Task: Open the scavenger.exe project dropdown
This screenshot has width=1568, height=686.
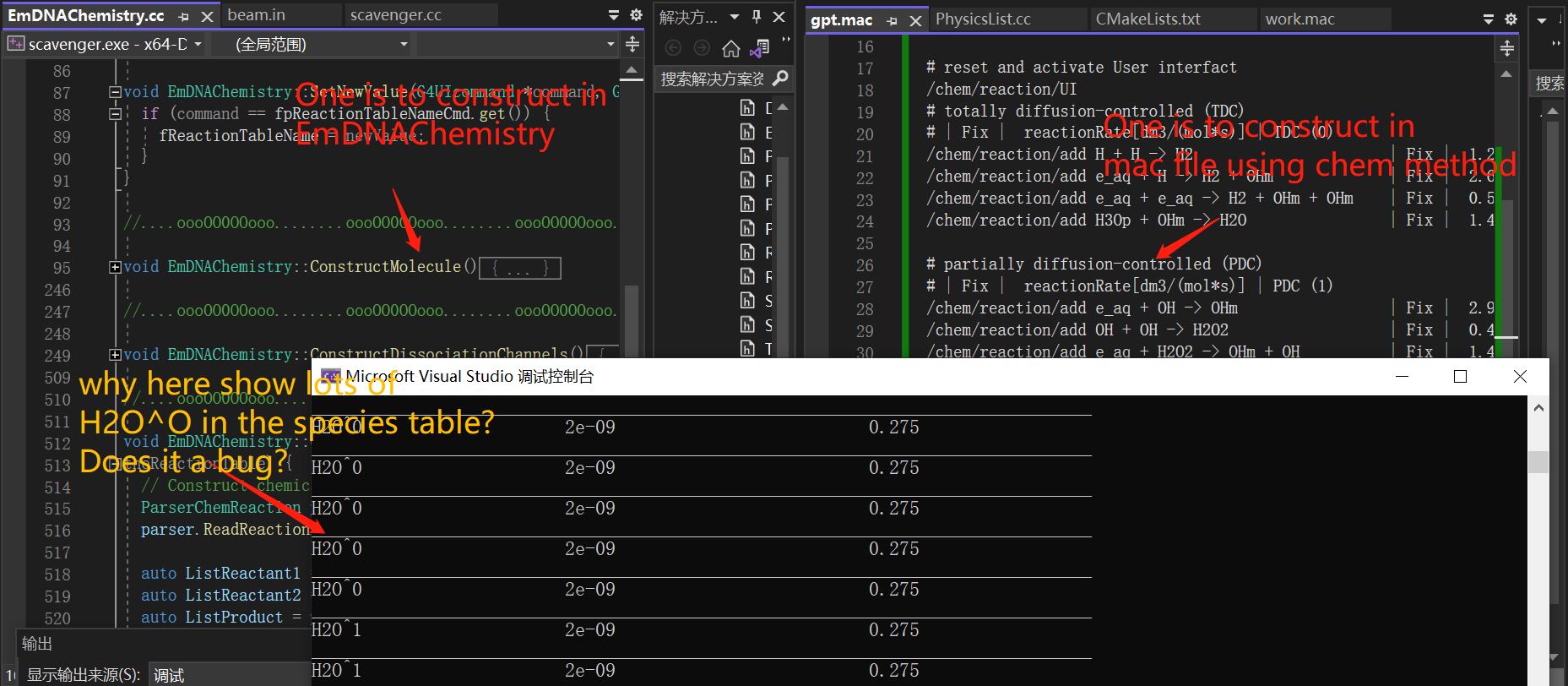Action: [198, 44]
